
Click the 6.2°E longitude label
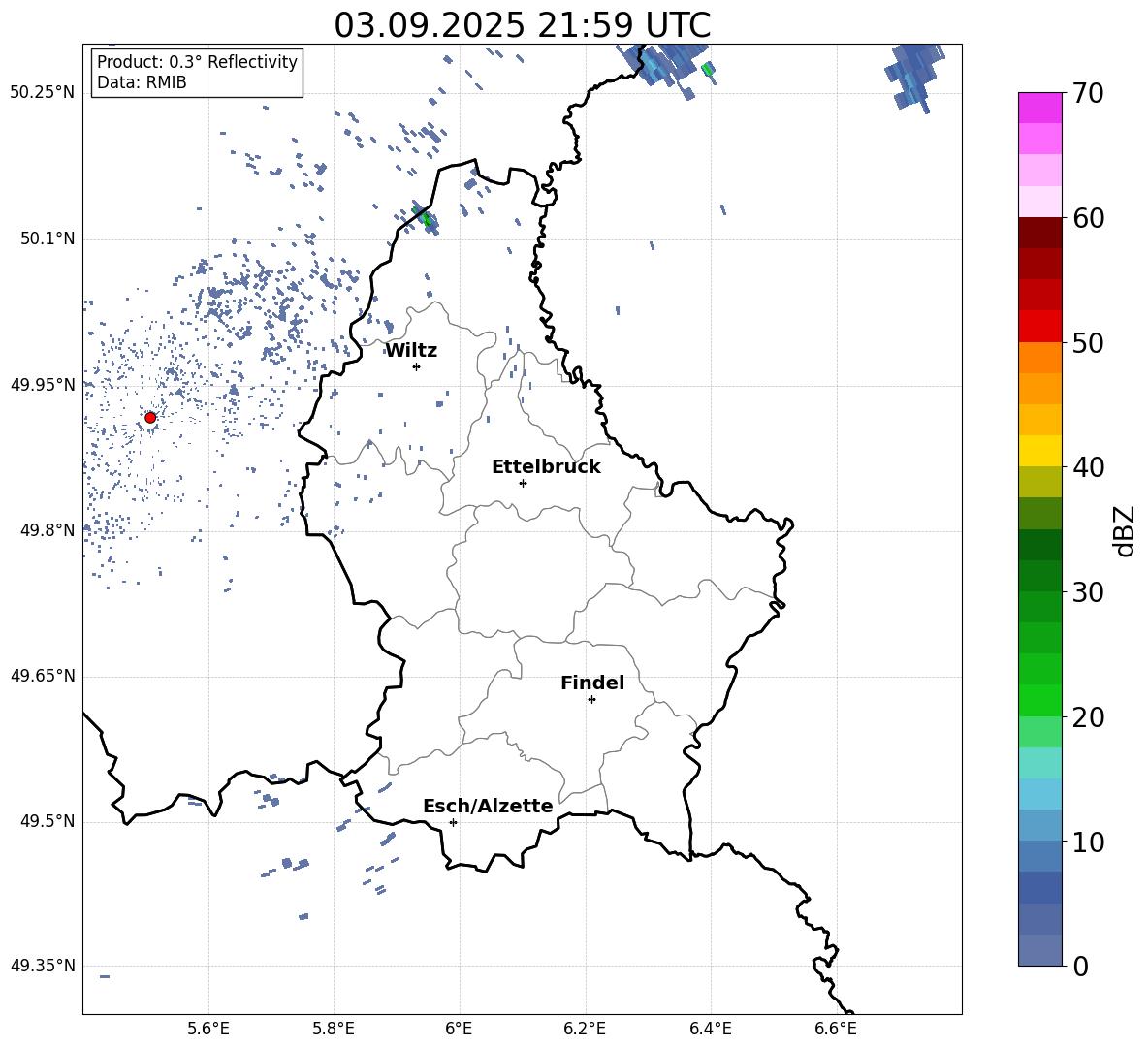[585, 1029]
